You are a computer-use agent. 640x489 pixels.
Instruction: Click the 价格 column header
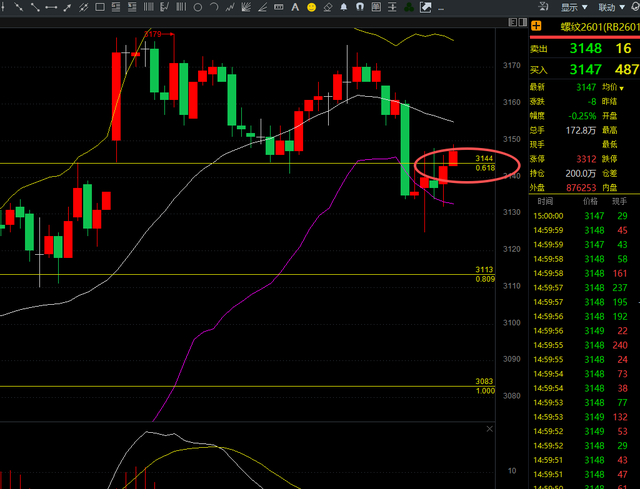pyautogui.click(x=591, y=201)
